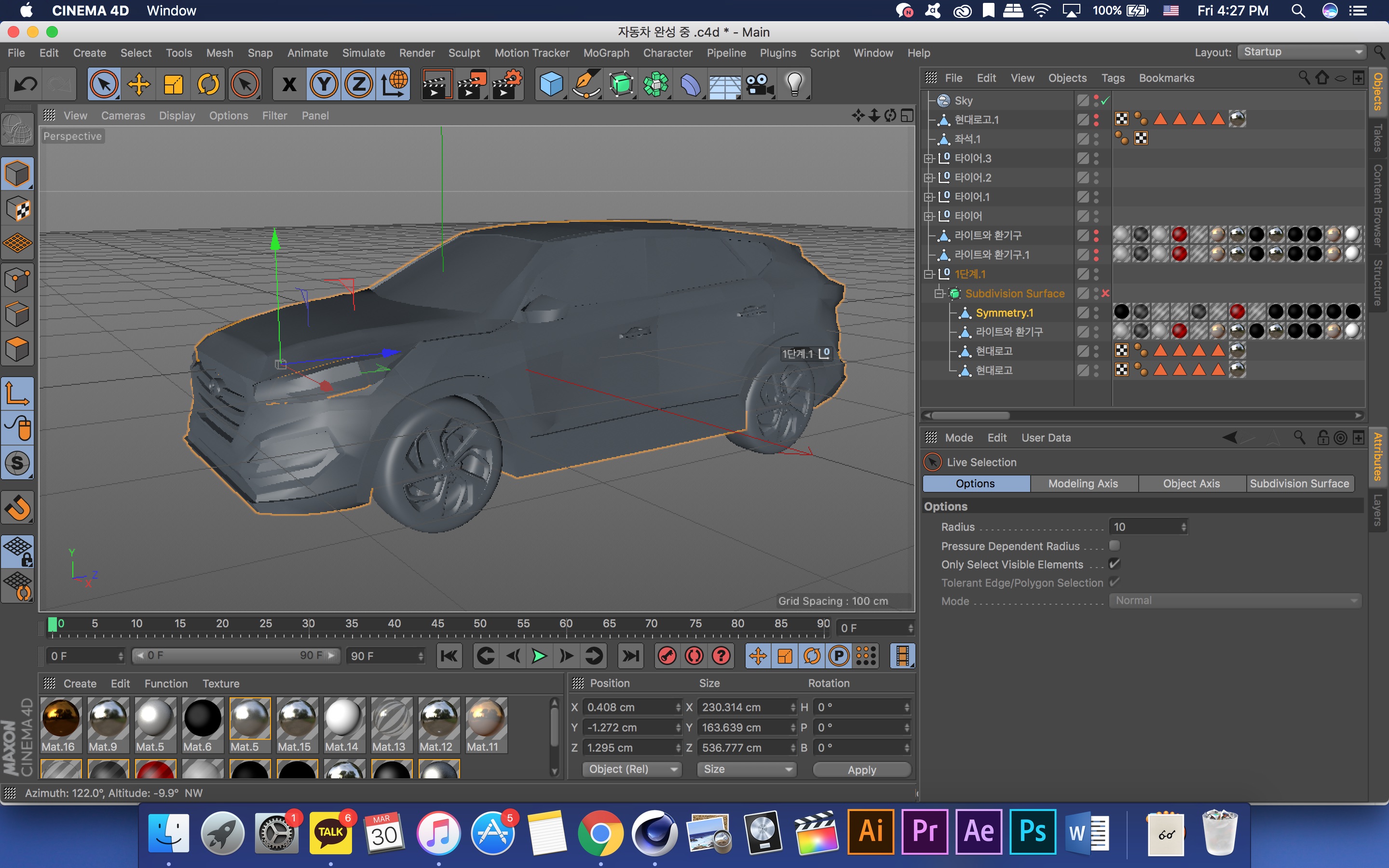Click the Undo arrow icon
The image size is (1389, 868).
click(25, 84)
